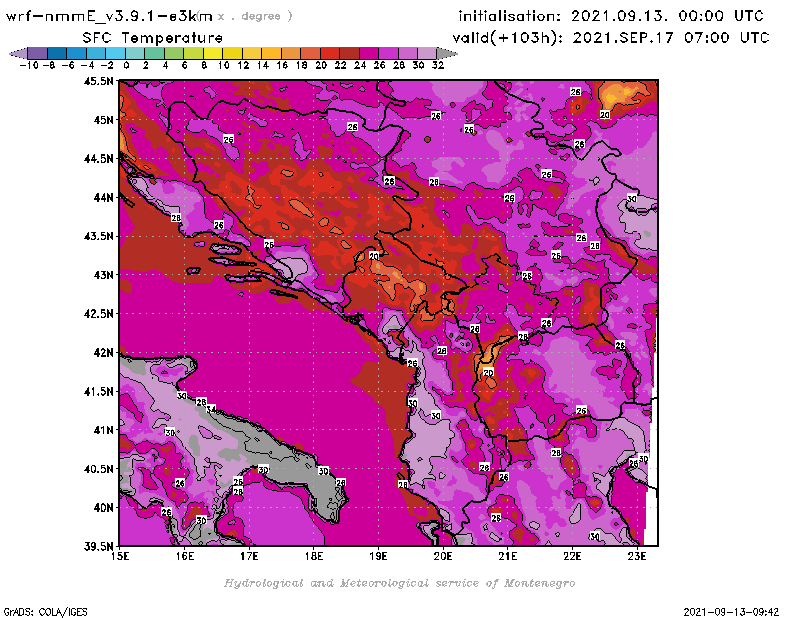Viewport: 800px width, 618px height.
Task: Click the '23E' longitude label
Action: [637, 556]
